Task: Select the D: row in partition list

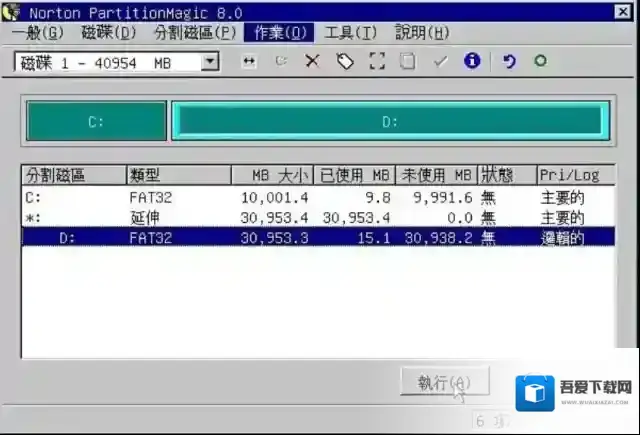Action: click(318, 238)
